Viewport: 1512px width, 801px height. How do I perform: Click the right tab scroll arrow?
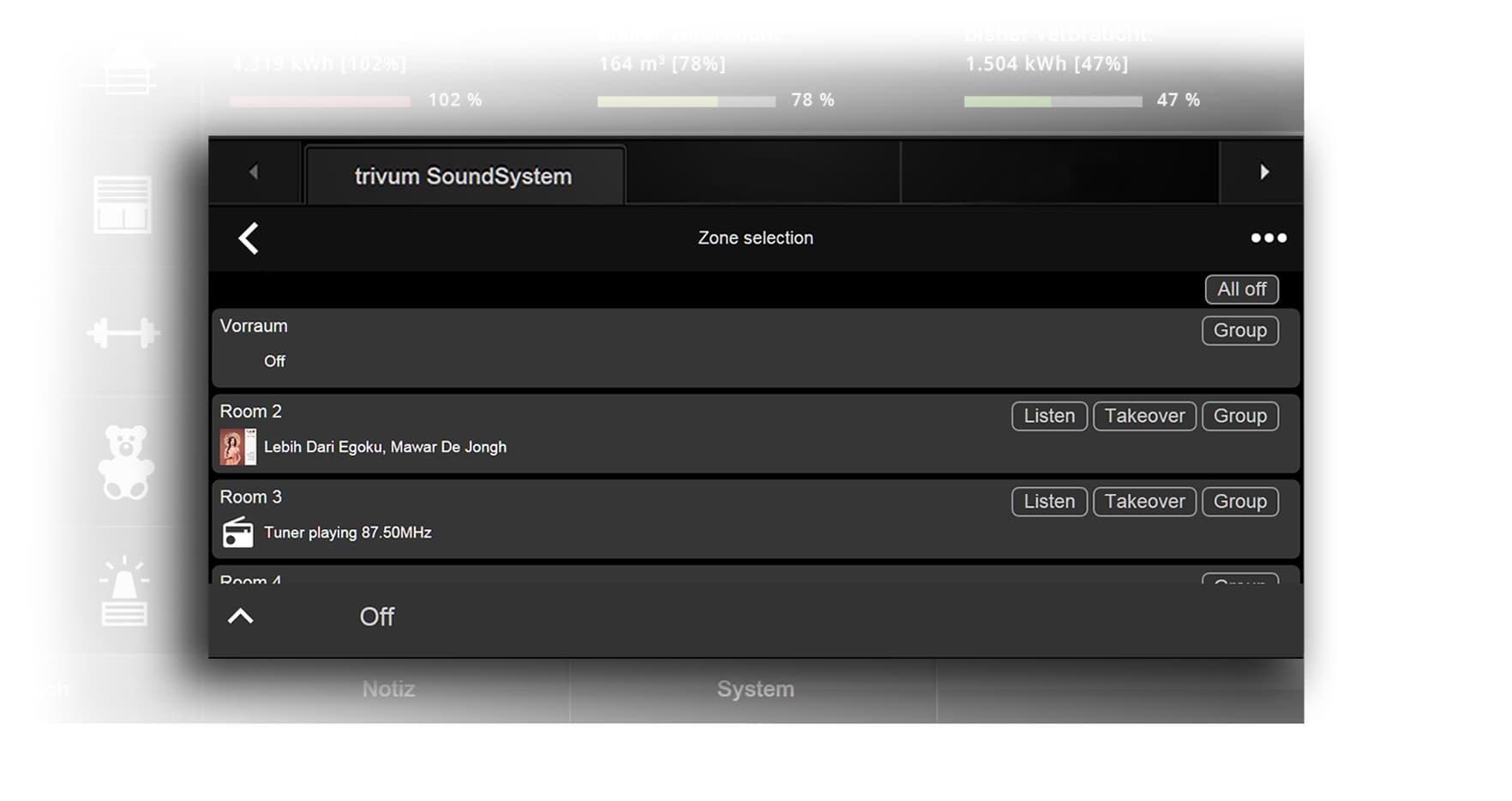[1263, 172]
